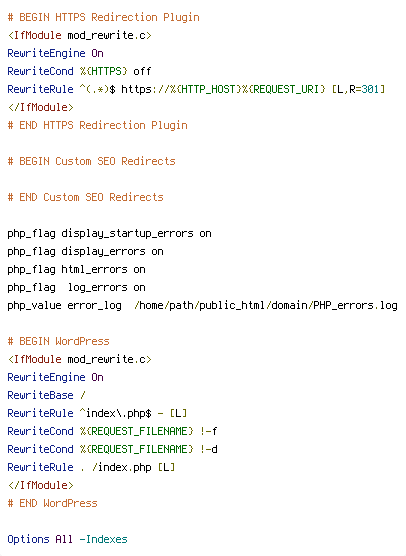Screen dimensions: 406x556
Task: Click the '[L,R=301]' flags text
Action: pos(358,89)
